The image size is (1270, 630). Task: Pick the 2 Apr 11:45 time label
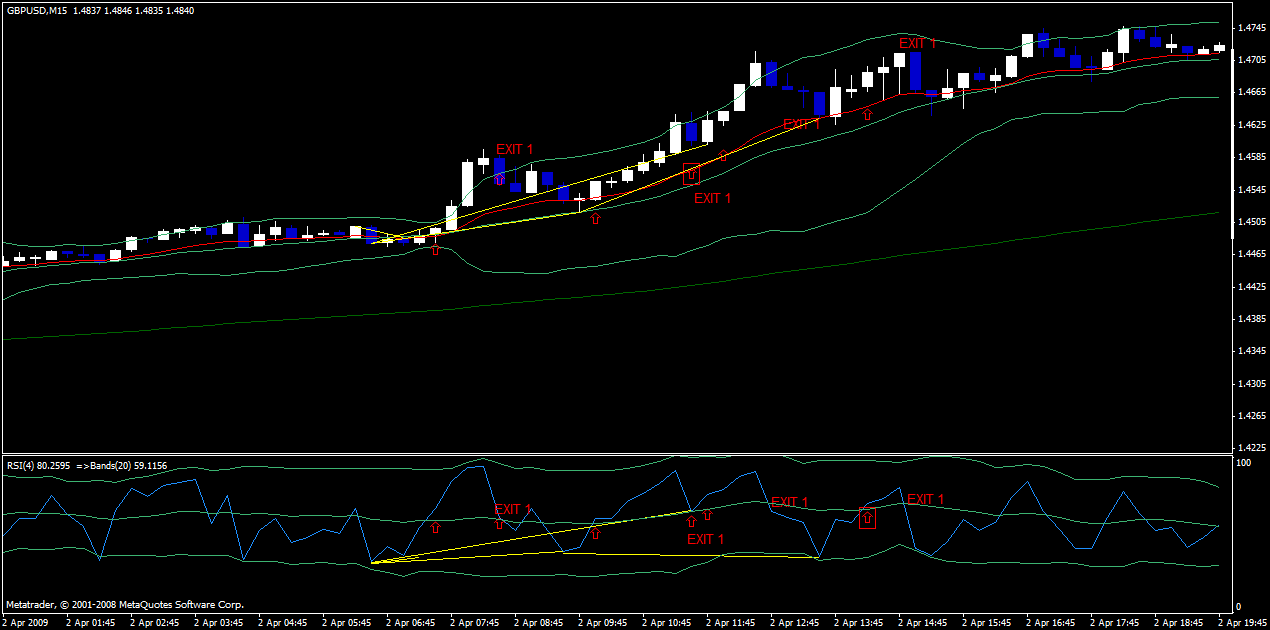point(731,622)
